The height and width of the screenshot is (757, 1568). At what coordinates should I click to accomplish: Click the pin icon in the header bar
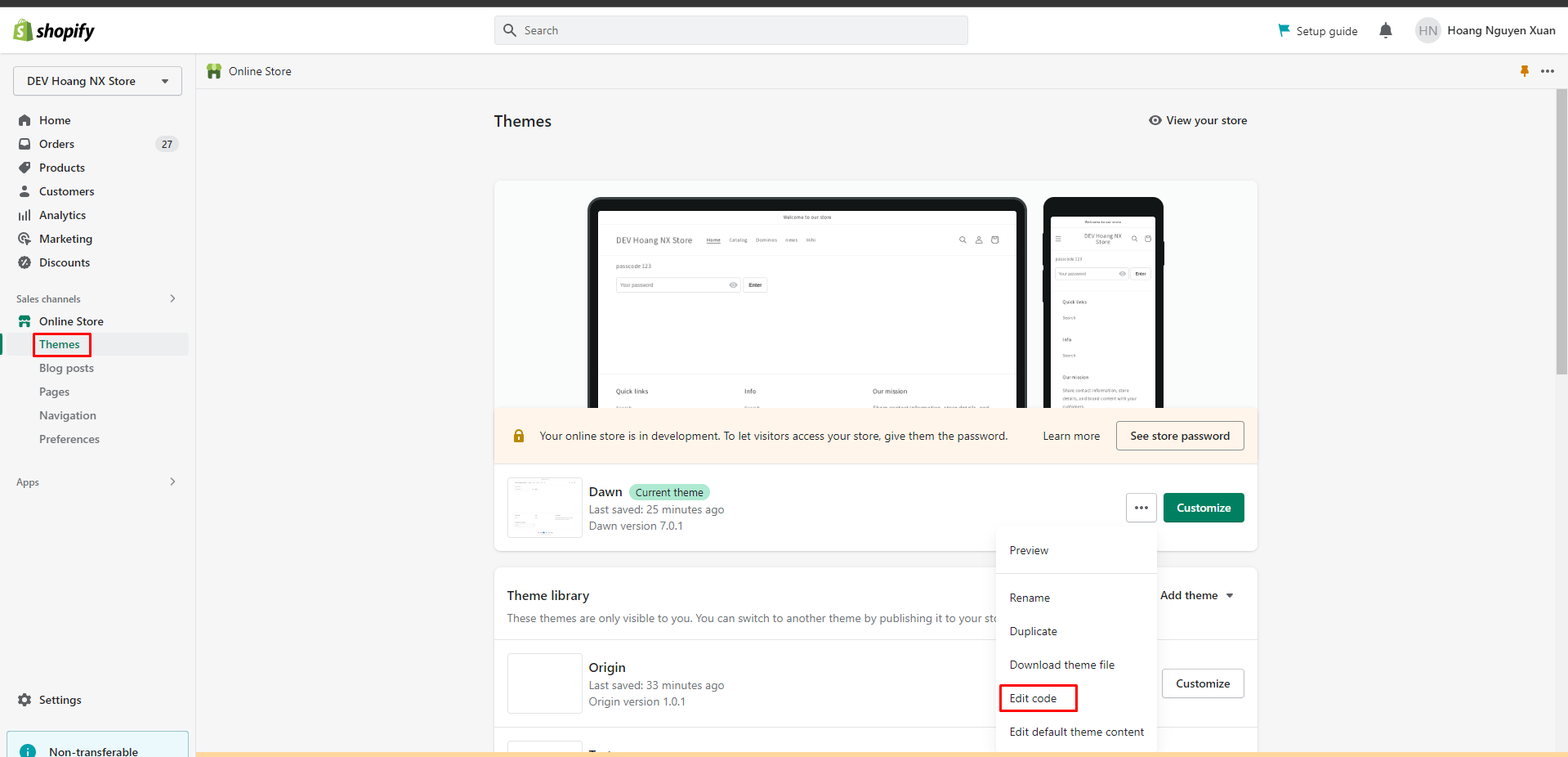point(1525,71)
